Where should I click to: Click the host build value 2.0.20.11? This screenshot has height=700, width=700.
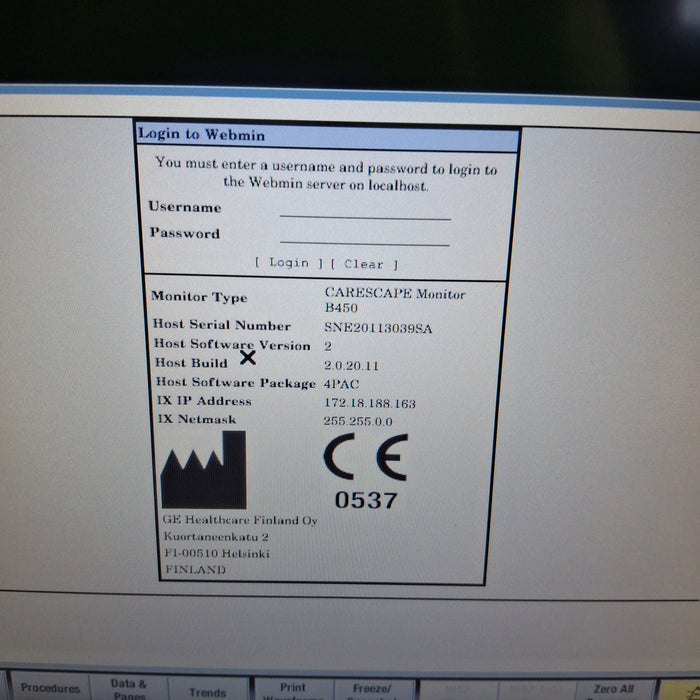(351, 366)
